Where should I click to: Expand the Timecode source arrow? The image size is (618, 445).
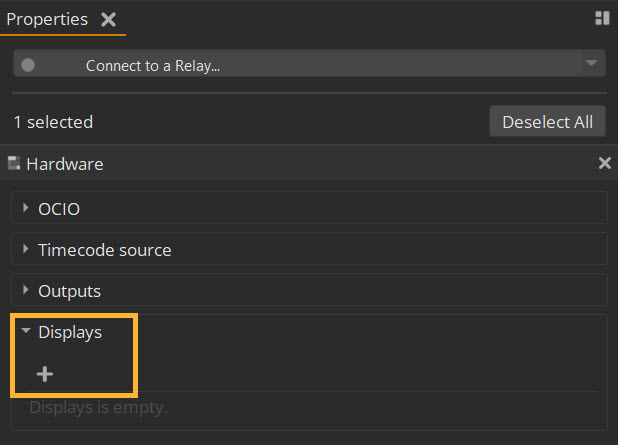(25, 249)
